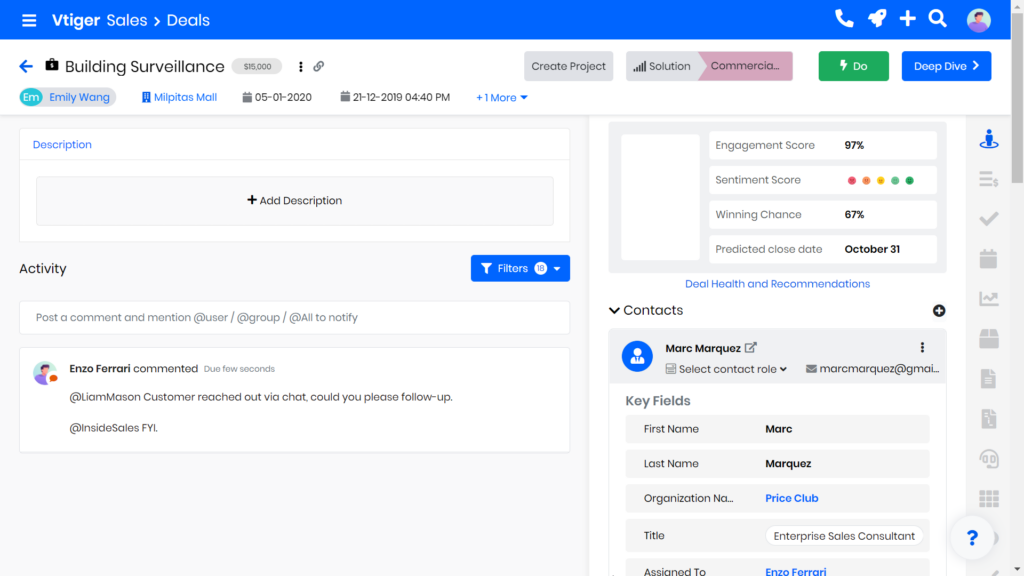Screen dimensions: 1024x576
Task: Open the Filters dropdown
Action: 520,268
